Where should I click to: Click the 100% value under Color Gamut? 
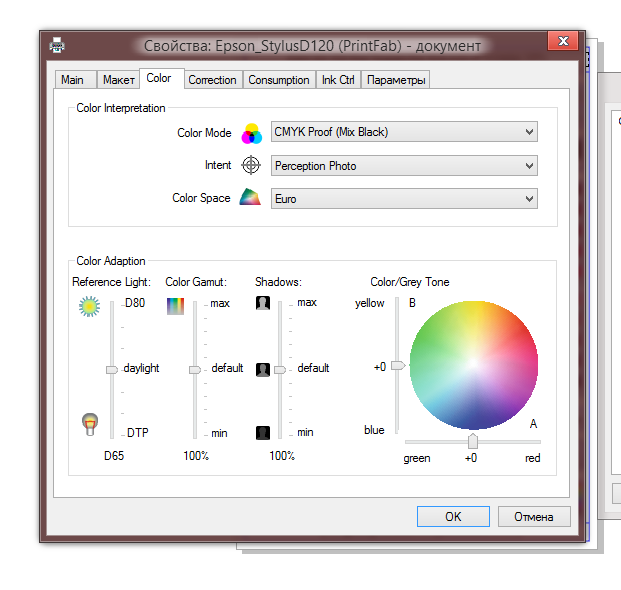pos(196,456)
